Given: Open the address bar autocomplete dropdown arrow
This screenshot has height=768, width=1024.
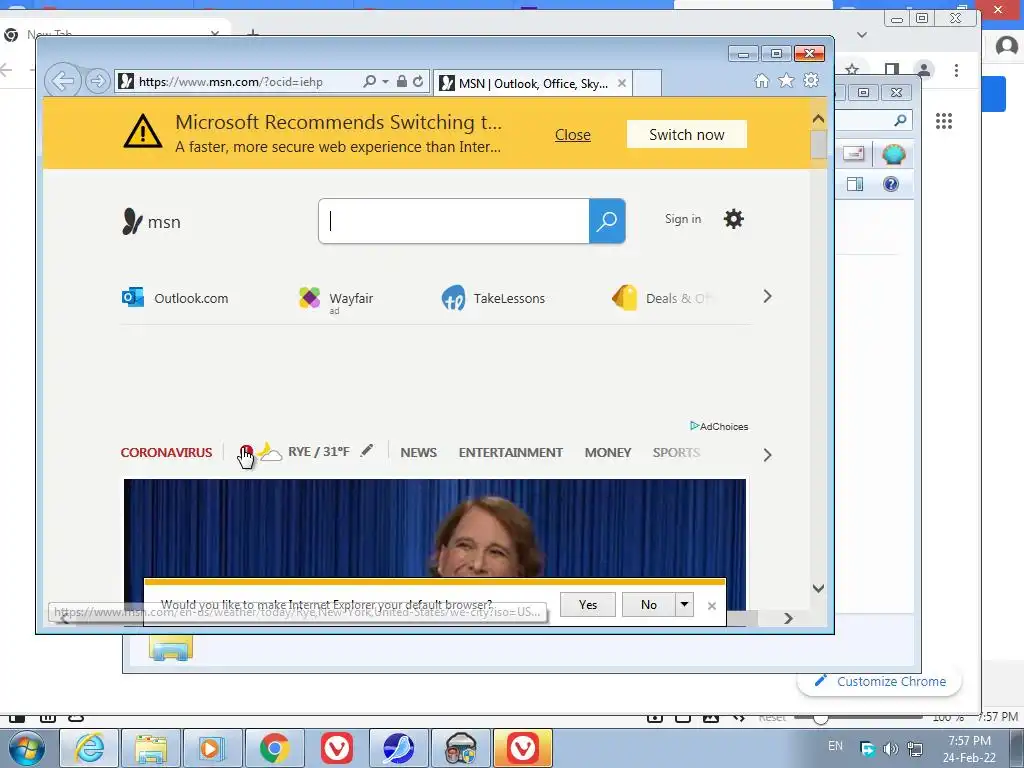Looking at the screenshot, I should coord(385,82).
